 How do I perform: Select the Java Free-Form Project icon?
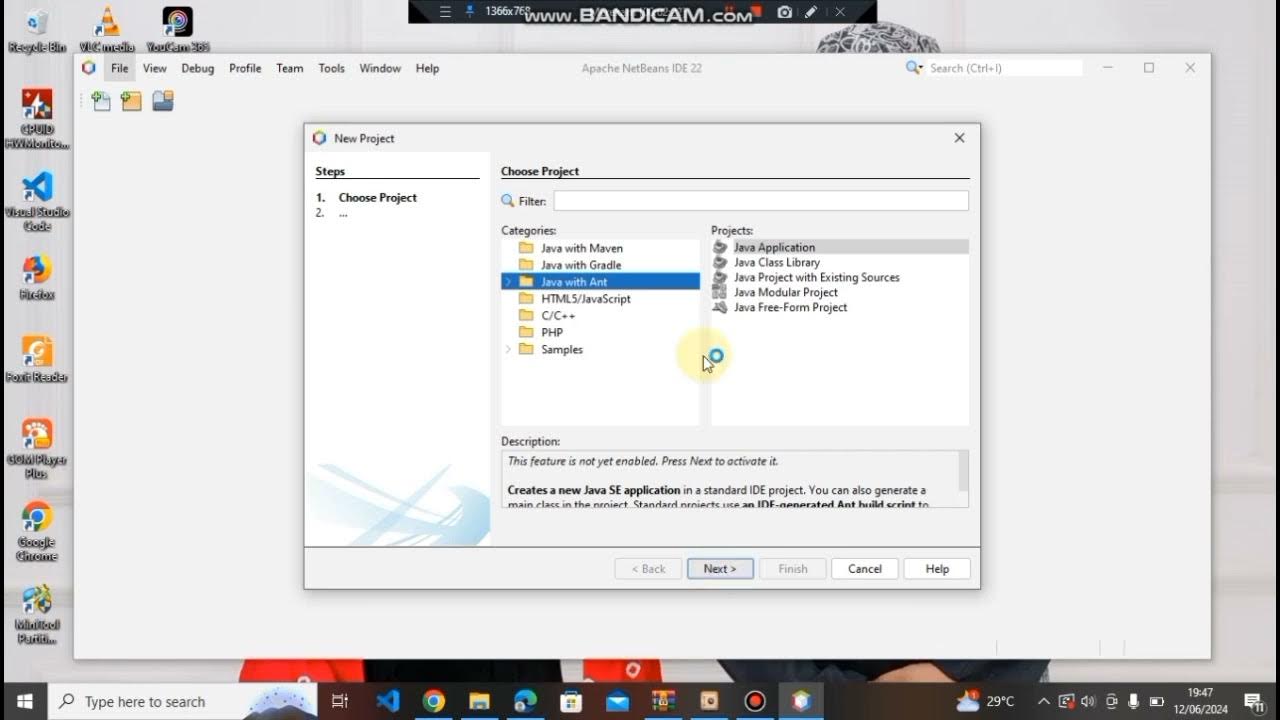click(720, 307)
